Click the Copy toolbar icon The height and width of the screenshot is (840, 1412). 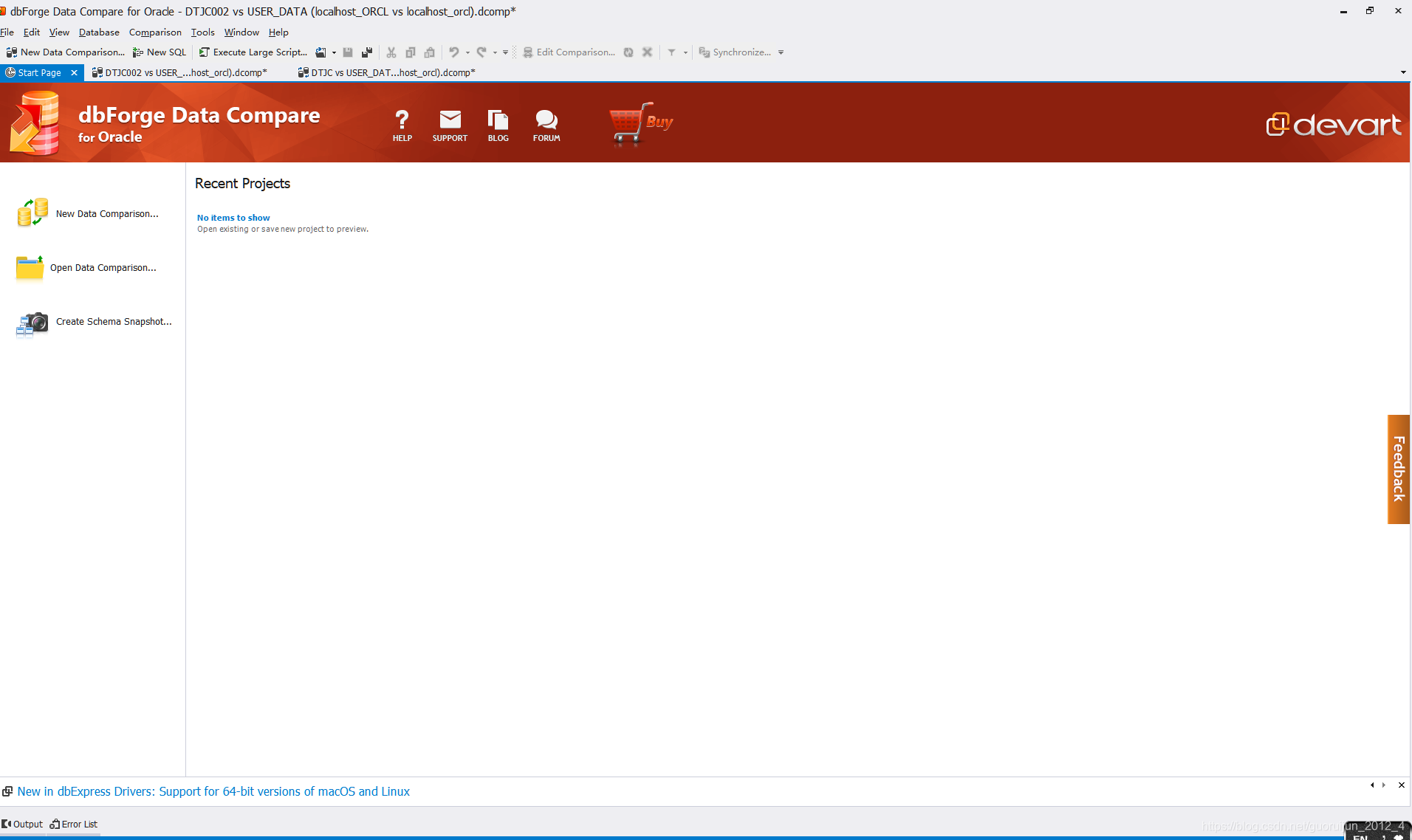[411, 52]
